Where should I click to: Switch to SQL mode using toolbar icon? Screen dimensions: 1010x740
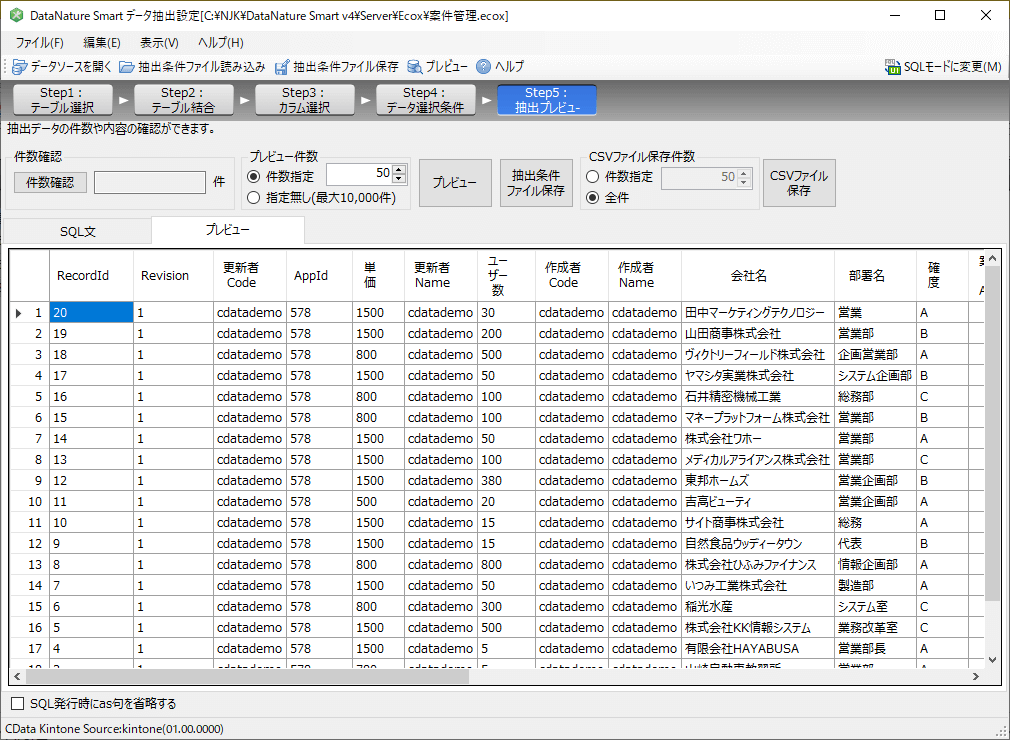pos(893,67)
